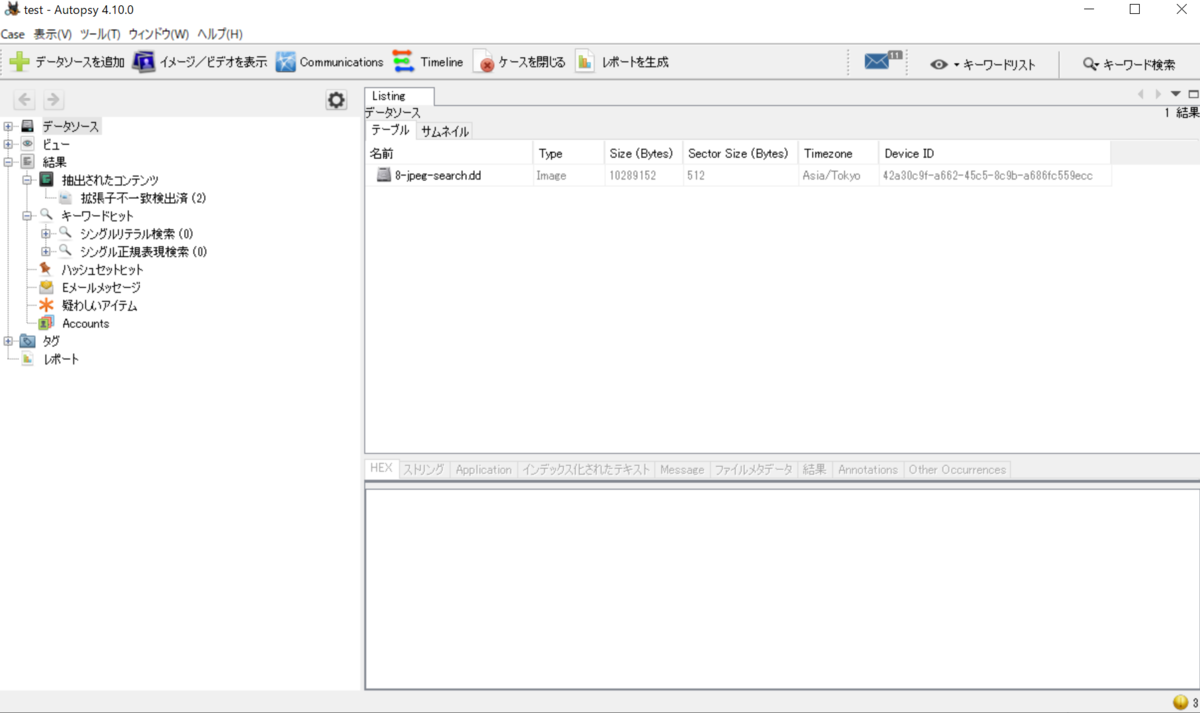Select the ビュー tree node

[56, 145]
